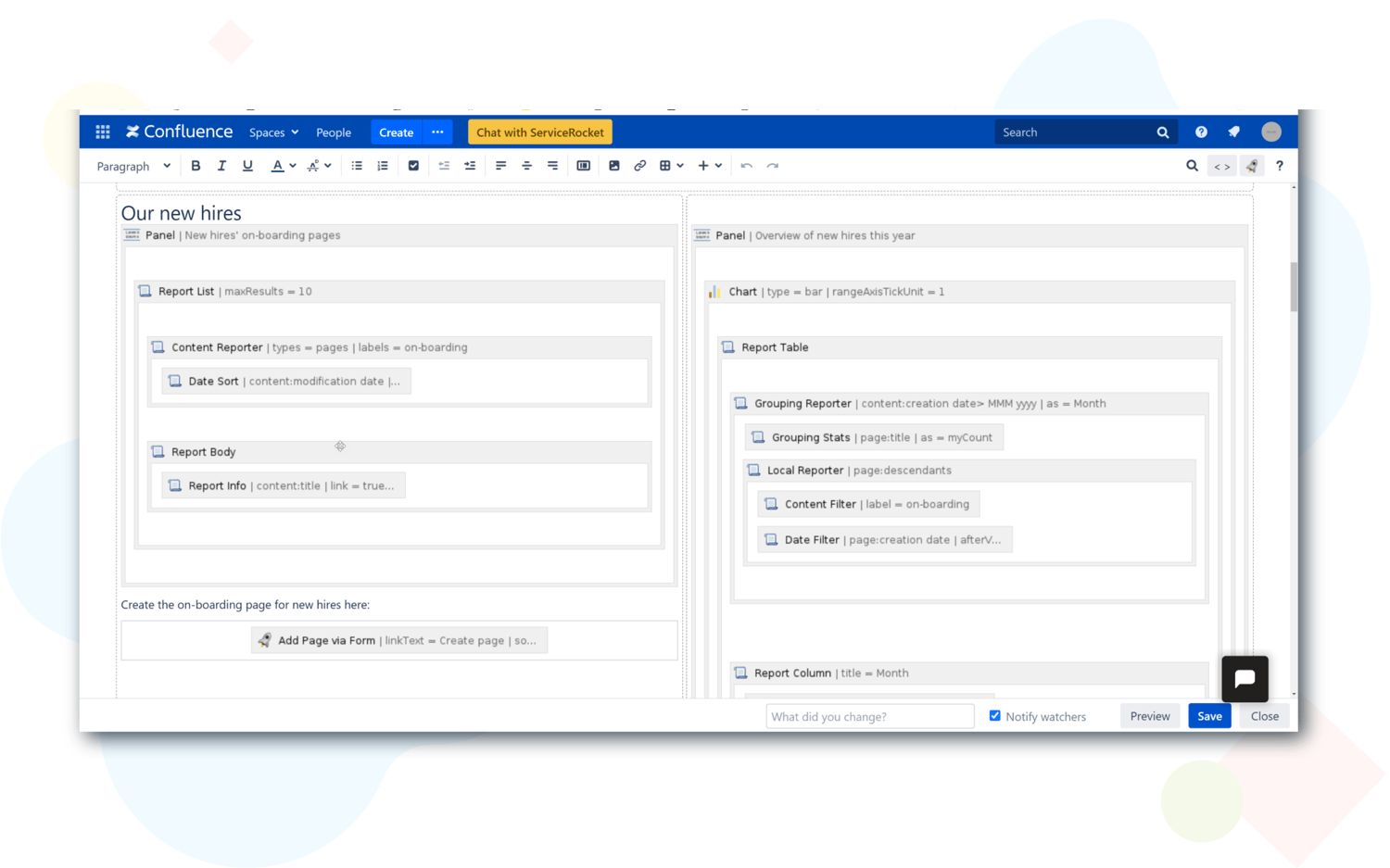
Task: Type in the What did you change field
Action: (x=869, y=715)
